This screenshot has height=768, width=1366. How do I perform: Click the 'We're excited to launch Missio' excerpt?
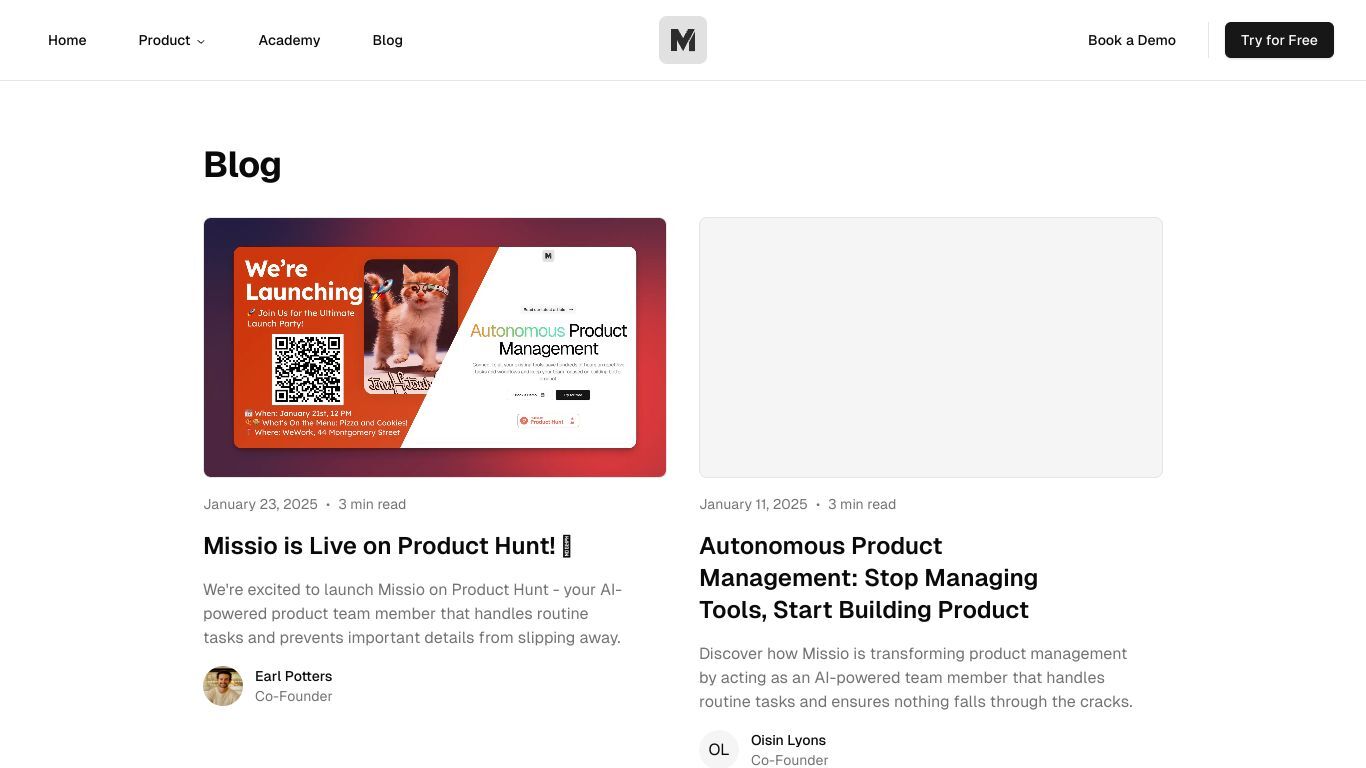(413, 613)
